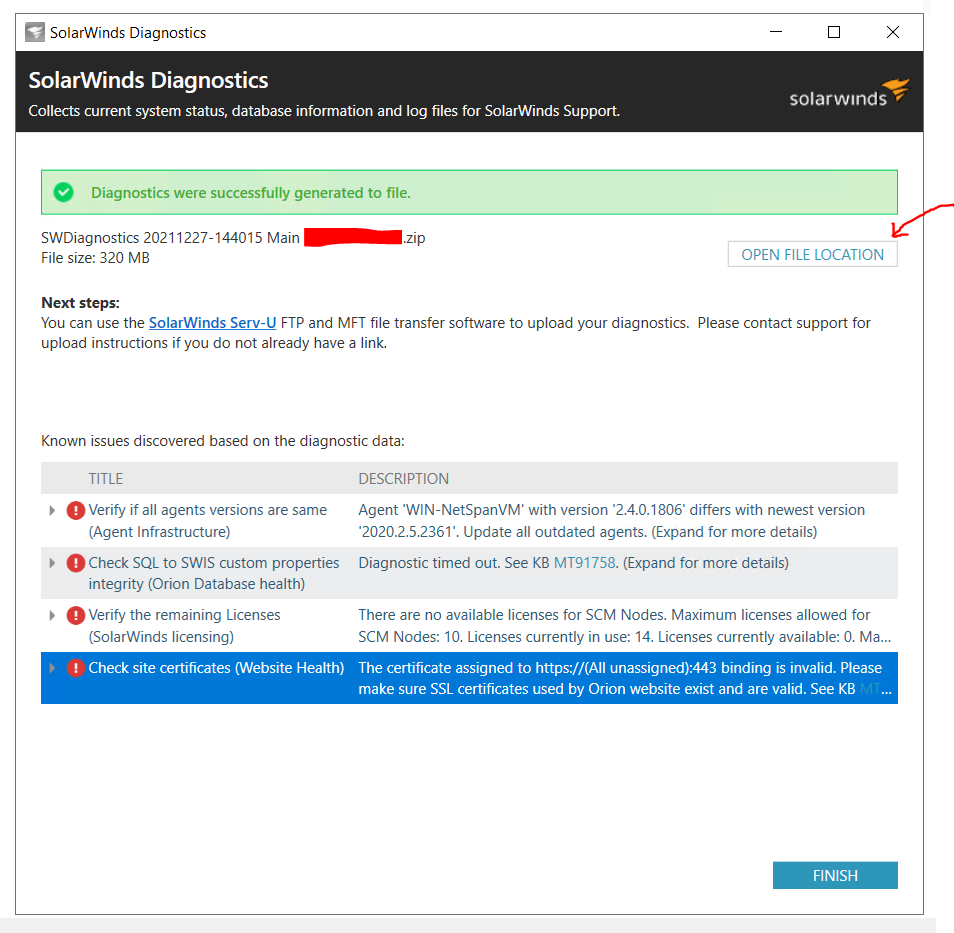Viewport: 954px width, 933px height.
Task: Click the FINISH button
Action: point(835,875)
